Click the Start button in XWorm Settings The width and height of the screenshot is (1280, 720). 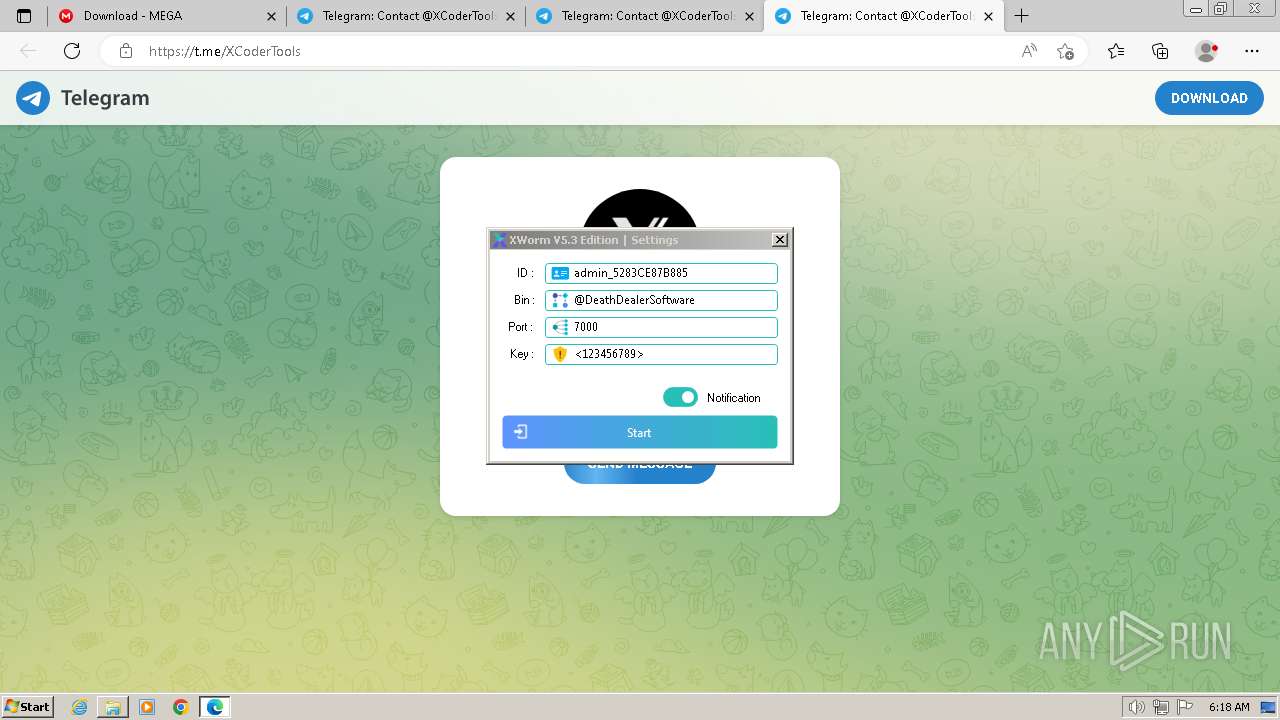(639, 432)
